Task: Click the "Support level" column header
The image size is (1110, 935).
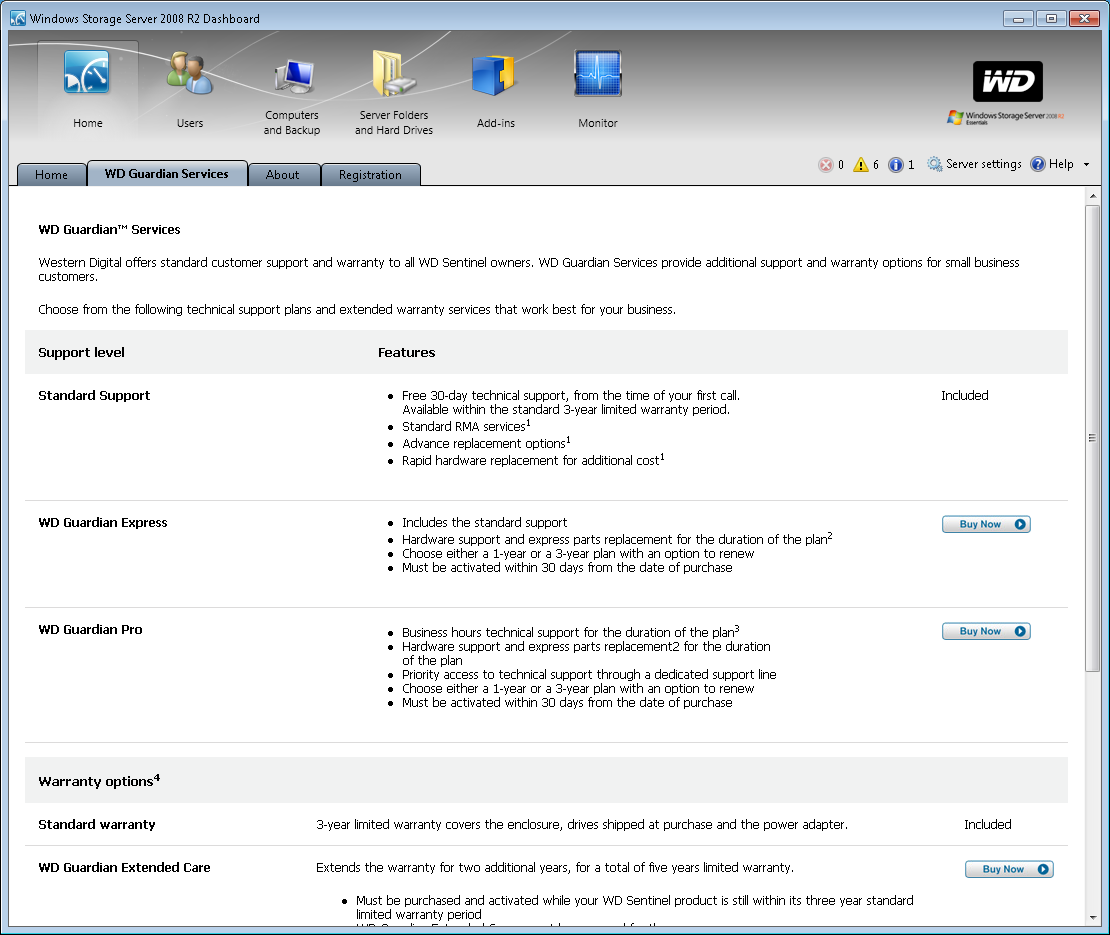Action: 81,352
